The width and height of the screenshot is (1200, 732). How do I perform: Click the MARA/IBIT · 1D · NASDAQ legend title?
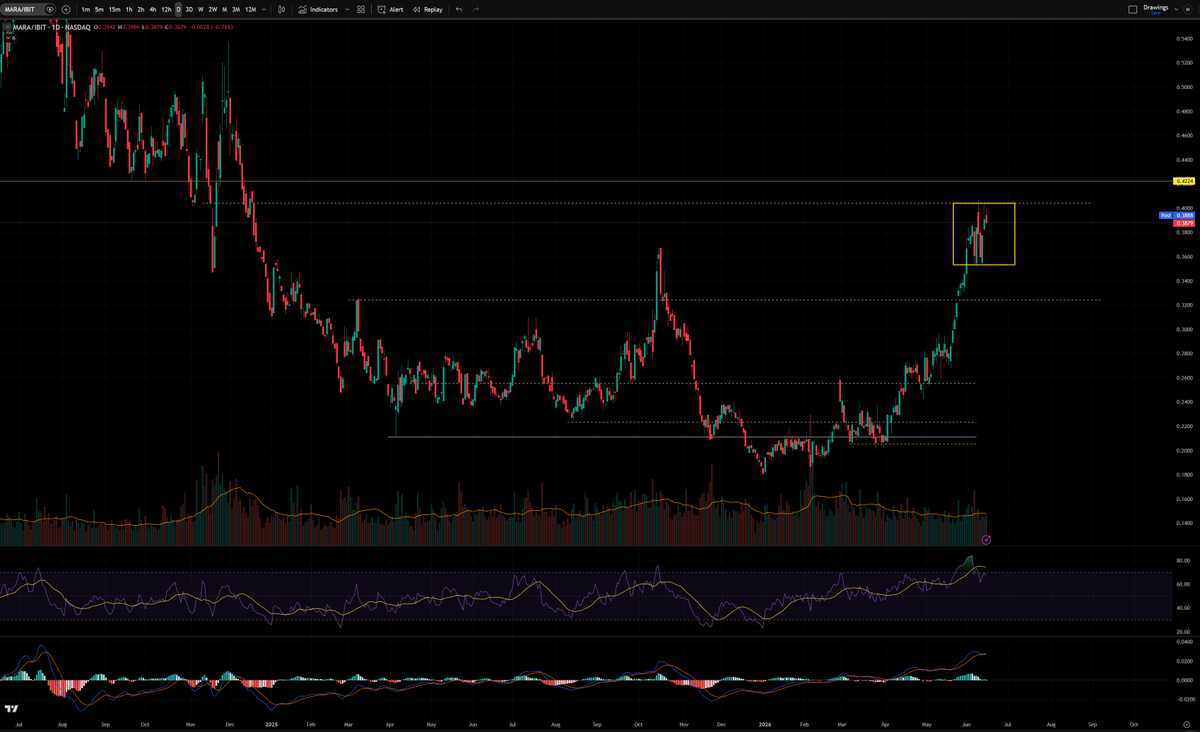tap(51, 27)
